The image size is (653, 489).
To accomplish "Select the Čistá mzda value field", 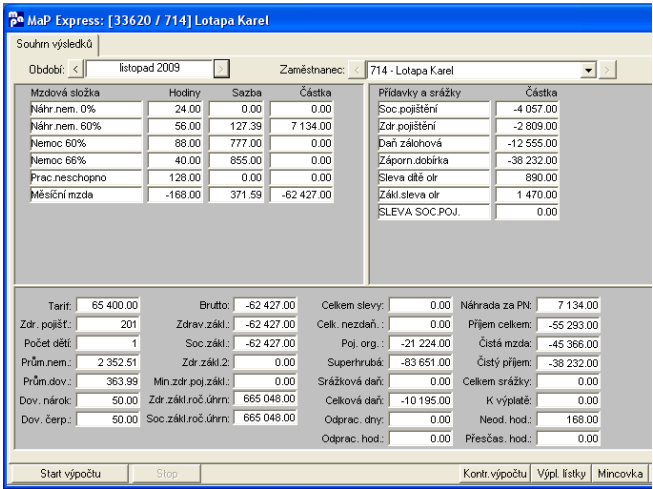I will pyautogui.click(x=568, y=344).
